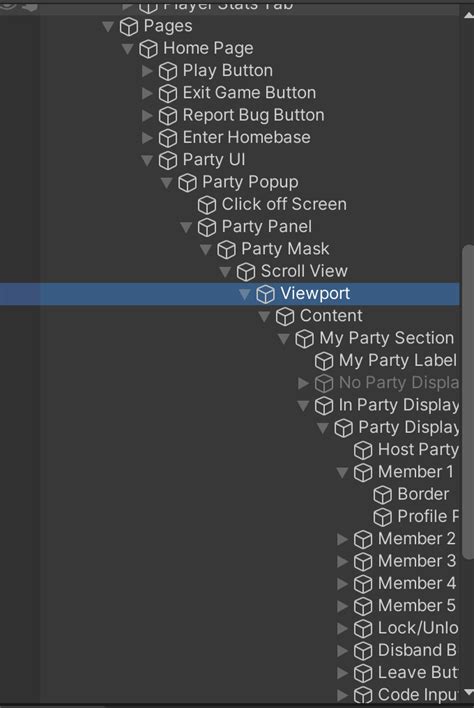
Task: Click the cube icon of Click off Screen
Action: point(207,205)
